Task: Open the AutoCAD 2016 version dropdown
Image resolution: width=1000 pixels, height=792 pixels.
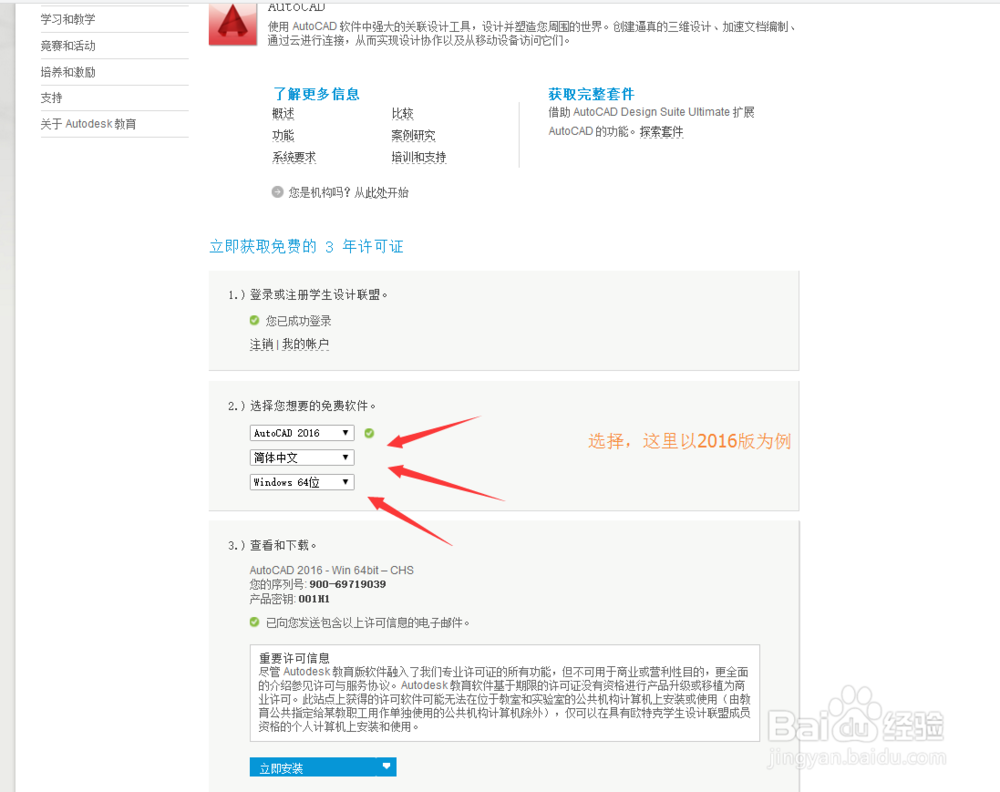Action: point(302,433)
